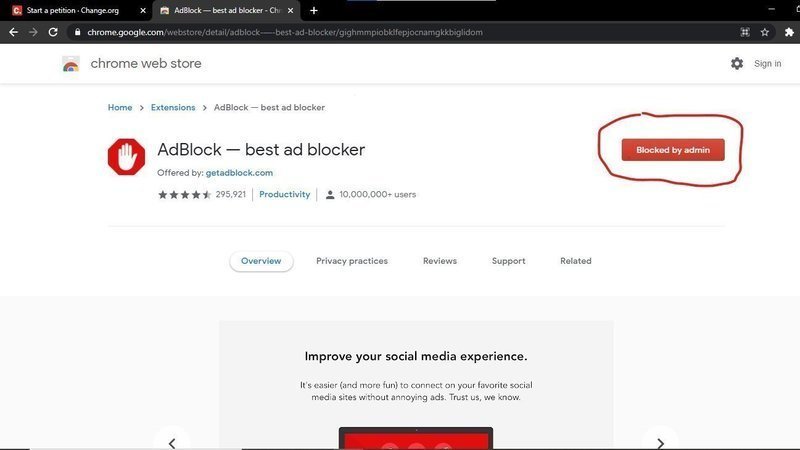Open the Reviews tab
This screenshot has height=450, width=800.
click(439, 261)
